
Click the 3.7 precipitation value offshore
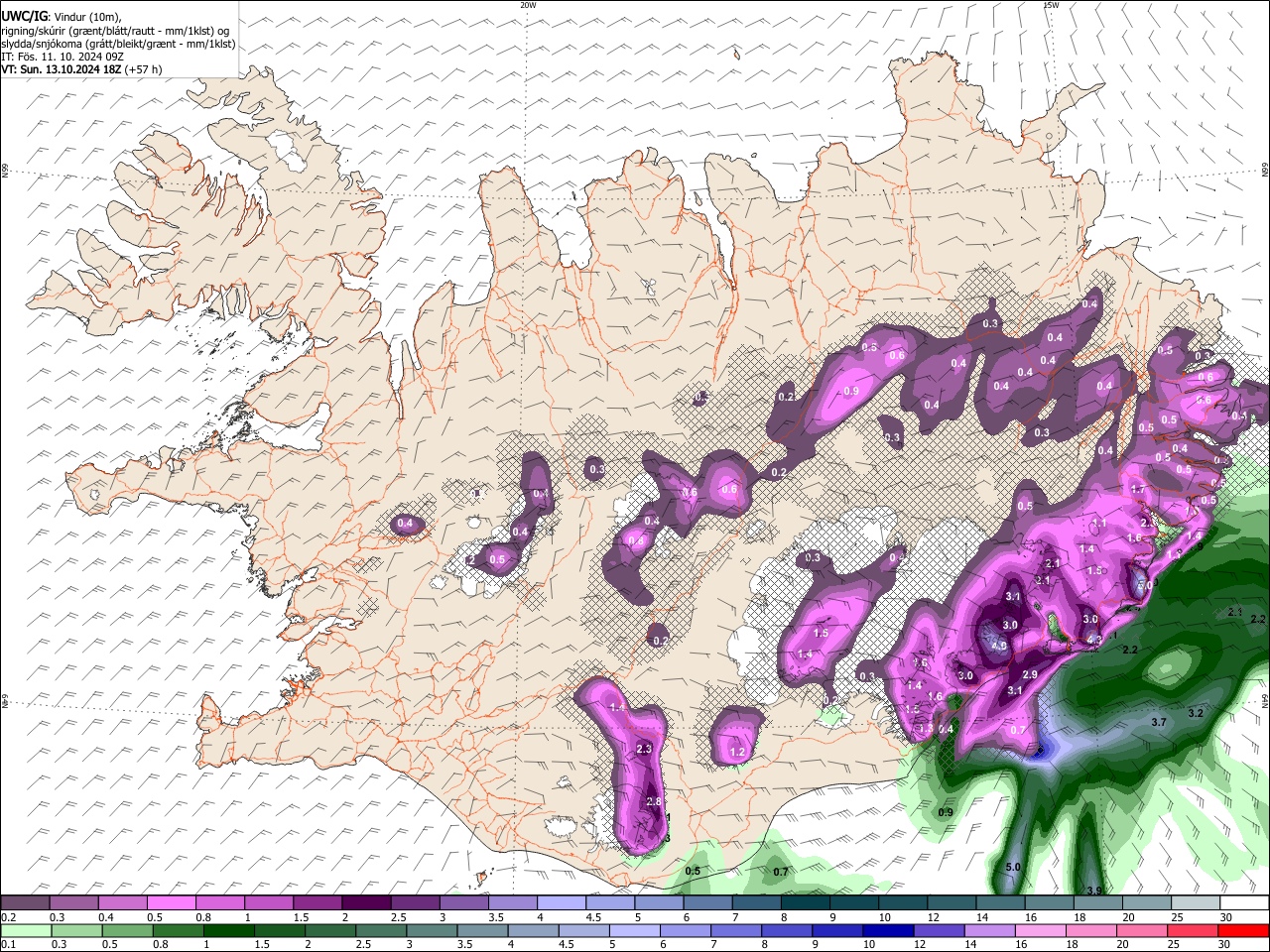[x=1158, y=723]
